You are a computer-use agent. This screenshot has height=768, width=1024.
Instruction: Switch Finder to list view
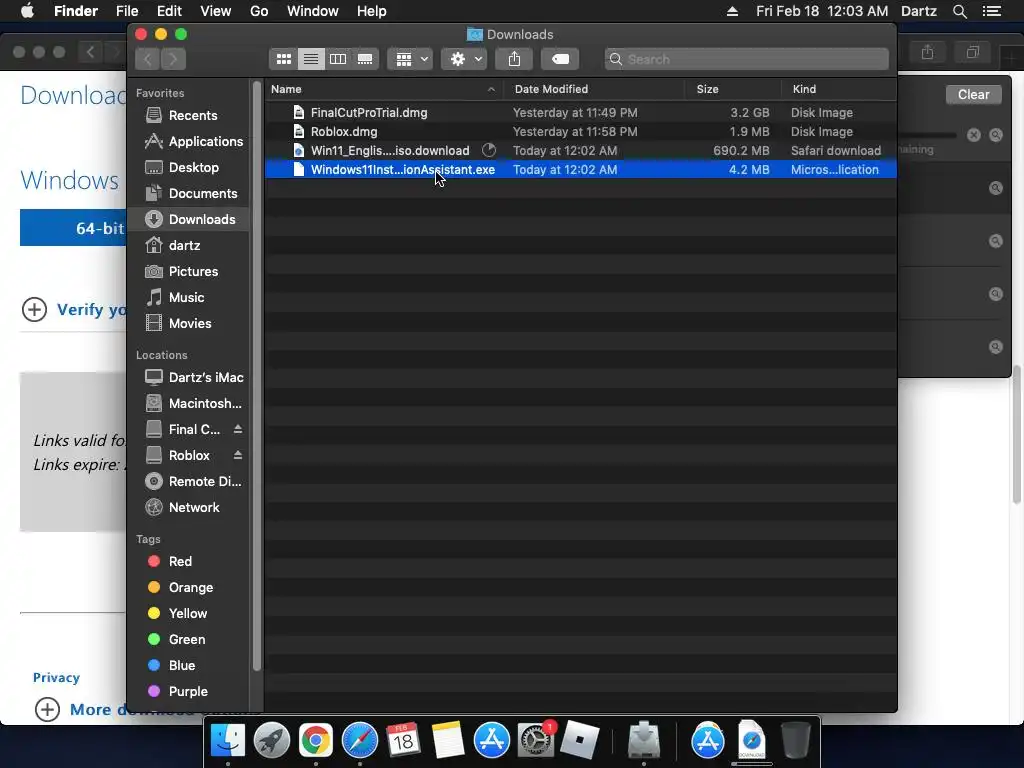311,59
